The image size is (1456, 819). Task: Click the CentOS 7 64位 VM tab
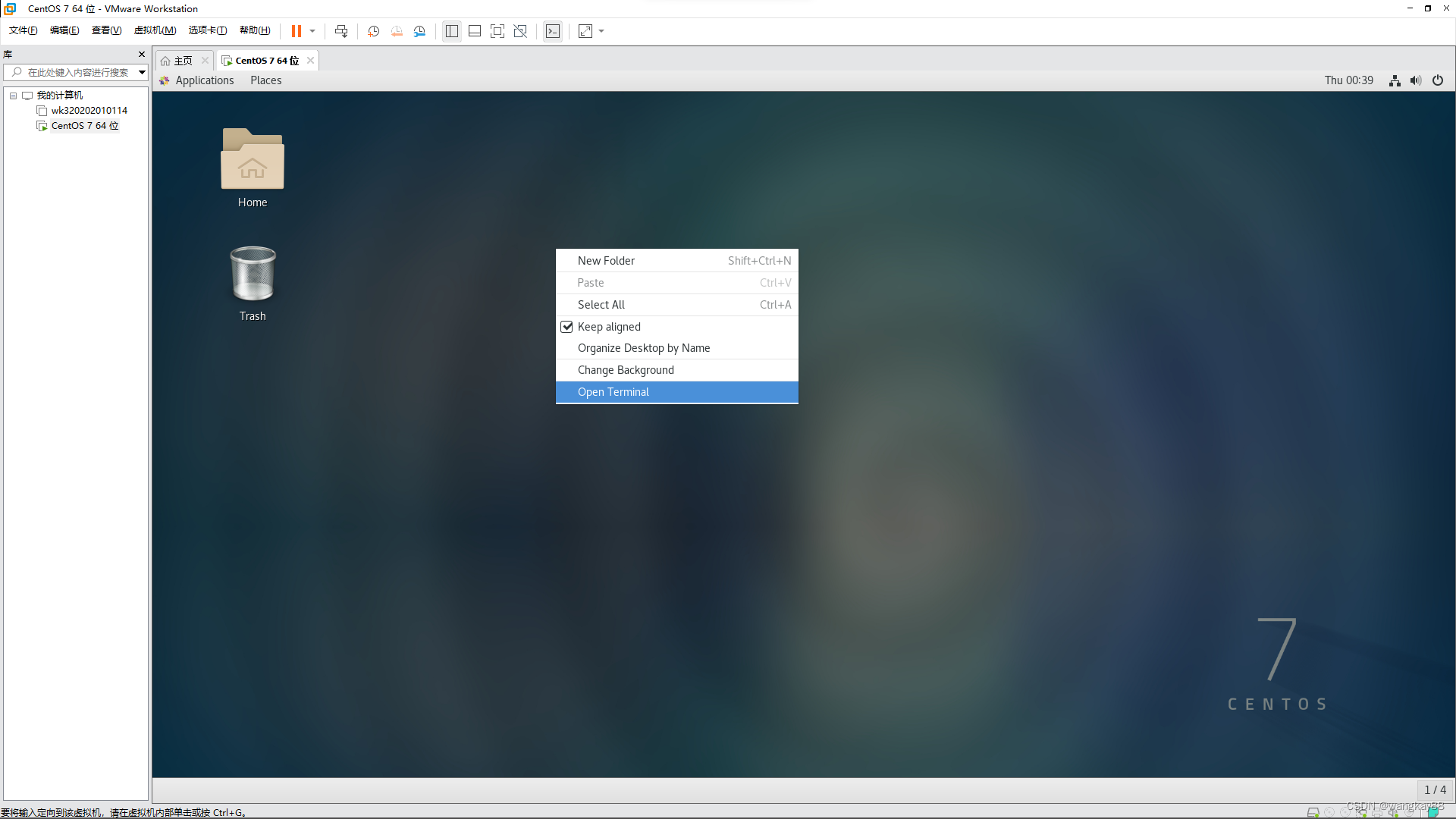tap(265, 60)
